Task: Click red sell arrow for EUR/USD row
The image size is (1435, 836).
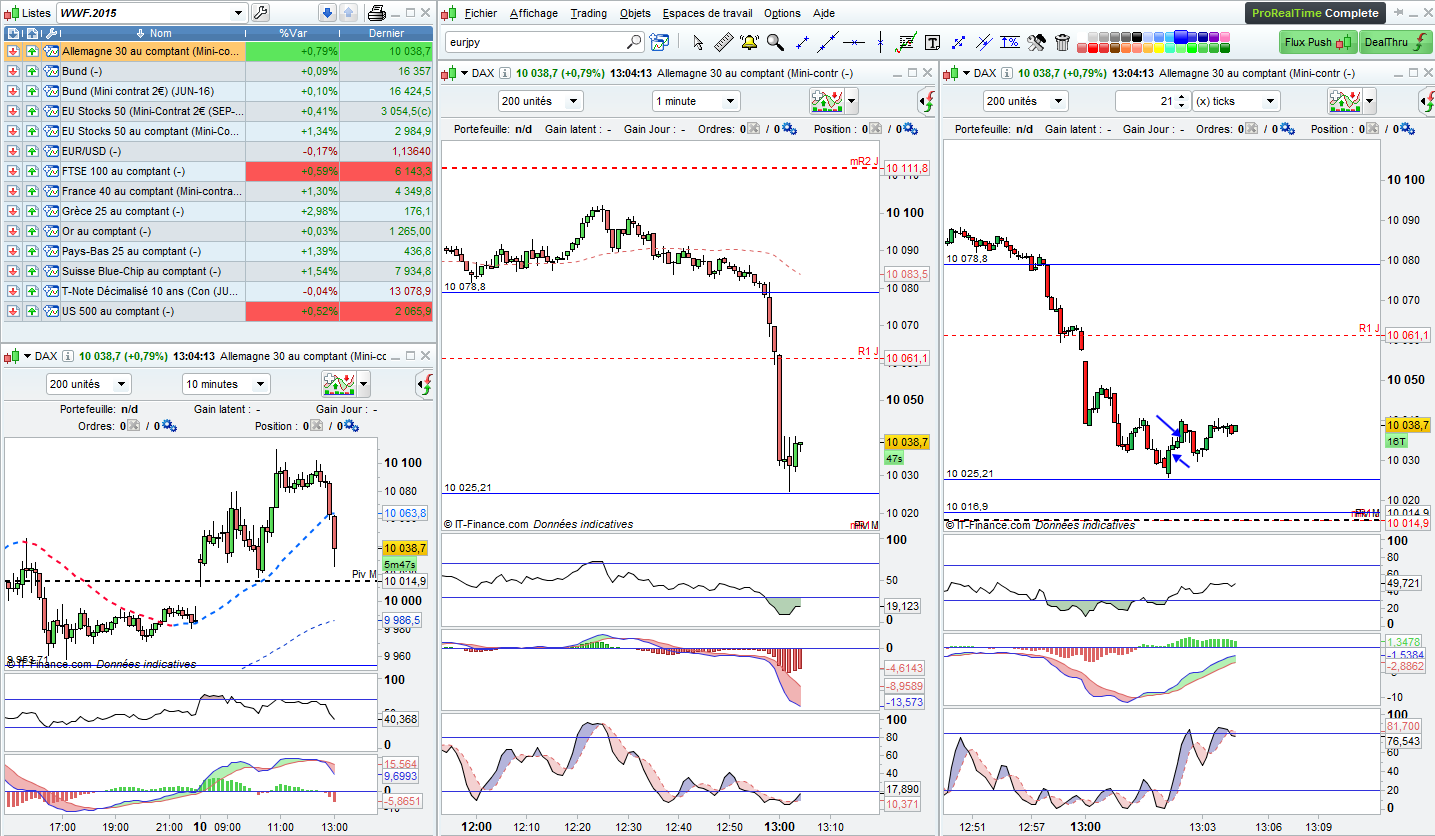Action: pyautogui.click(x=13, y=151)
